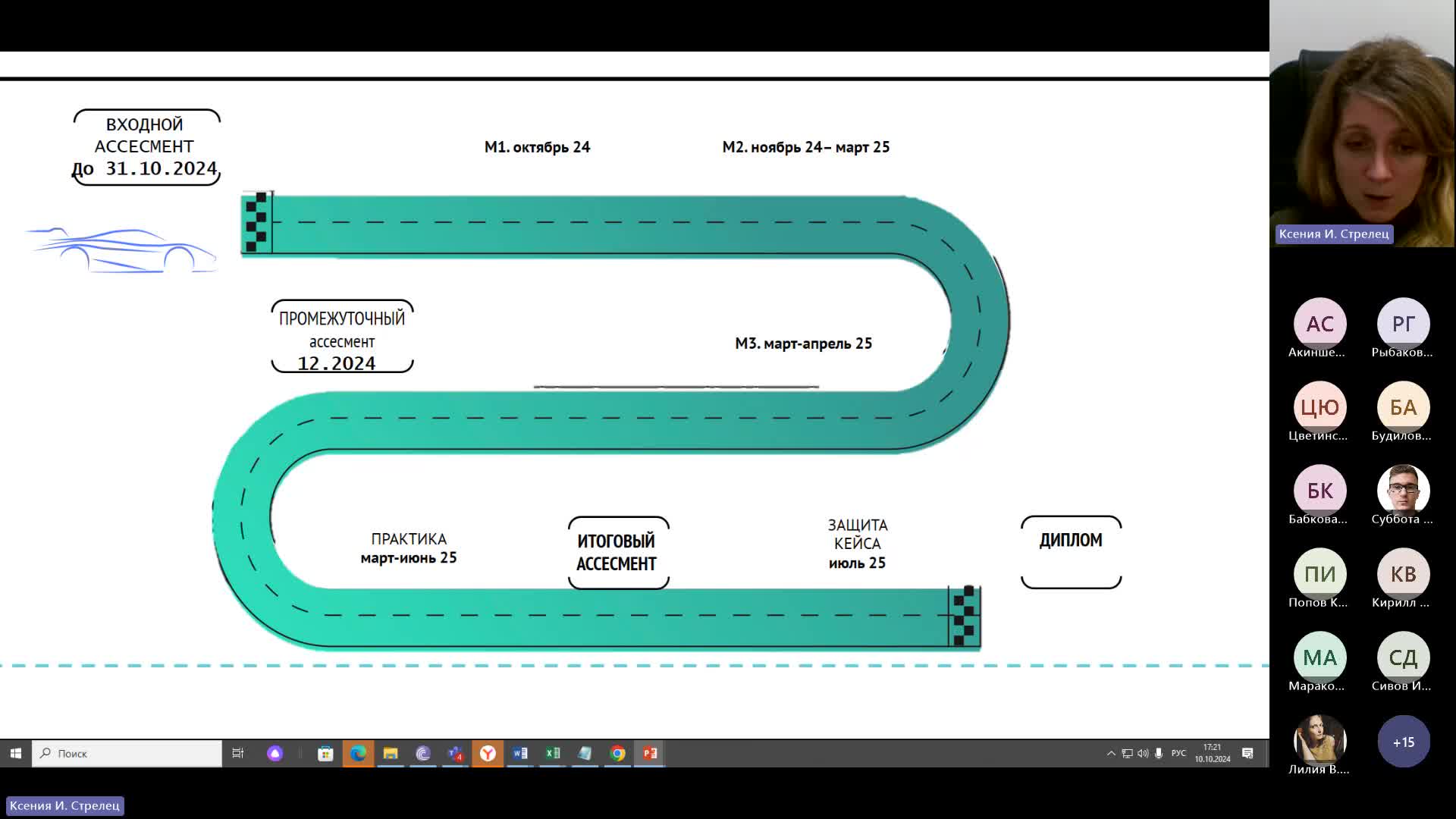
Task: Switch to PowerPoint in the taskbar
Action: pyautogui.click(x=650, y=753)
